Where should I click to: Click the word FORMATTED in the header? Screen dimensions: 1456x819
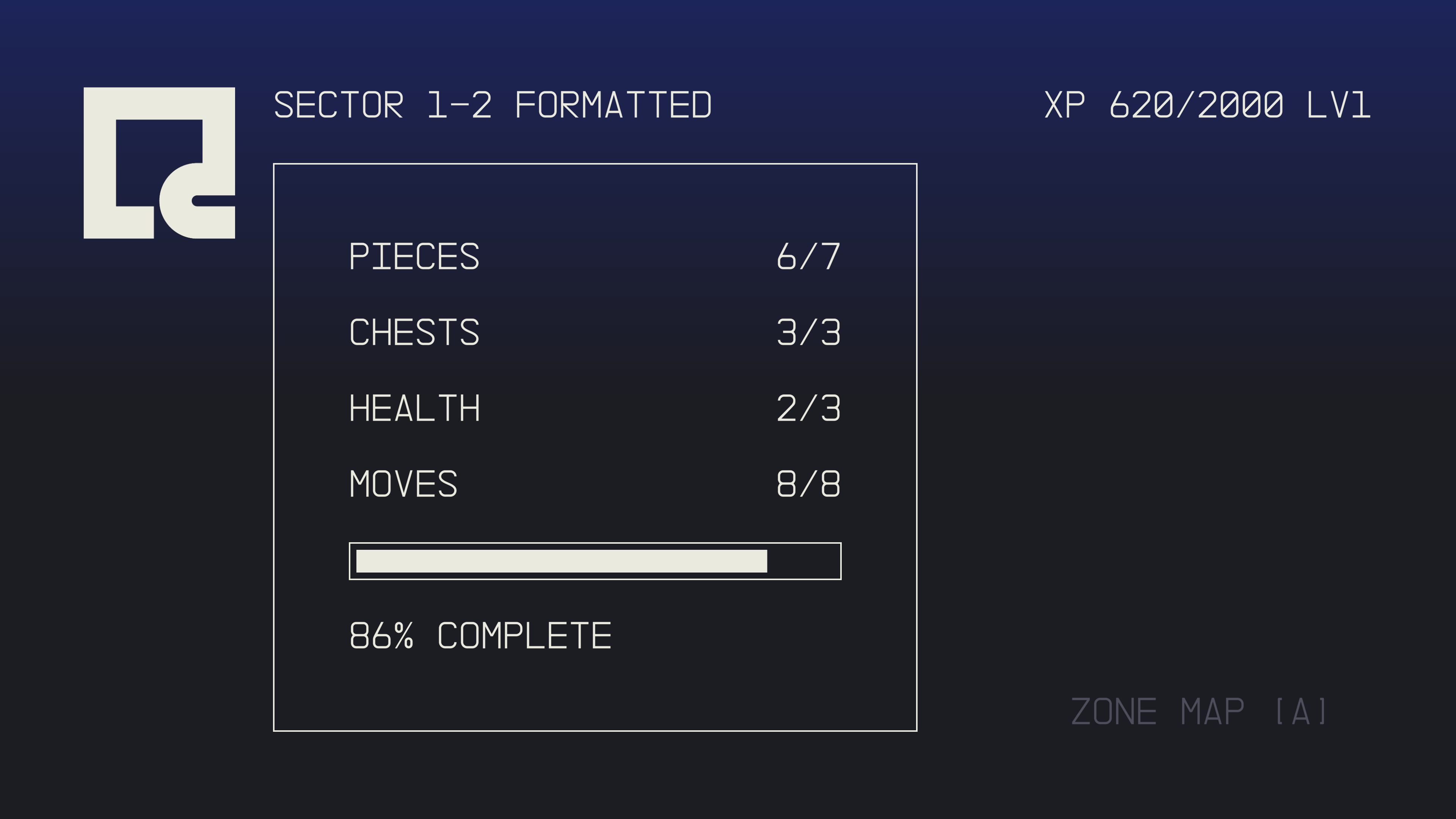coord(613,105)
